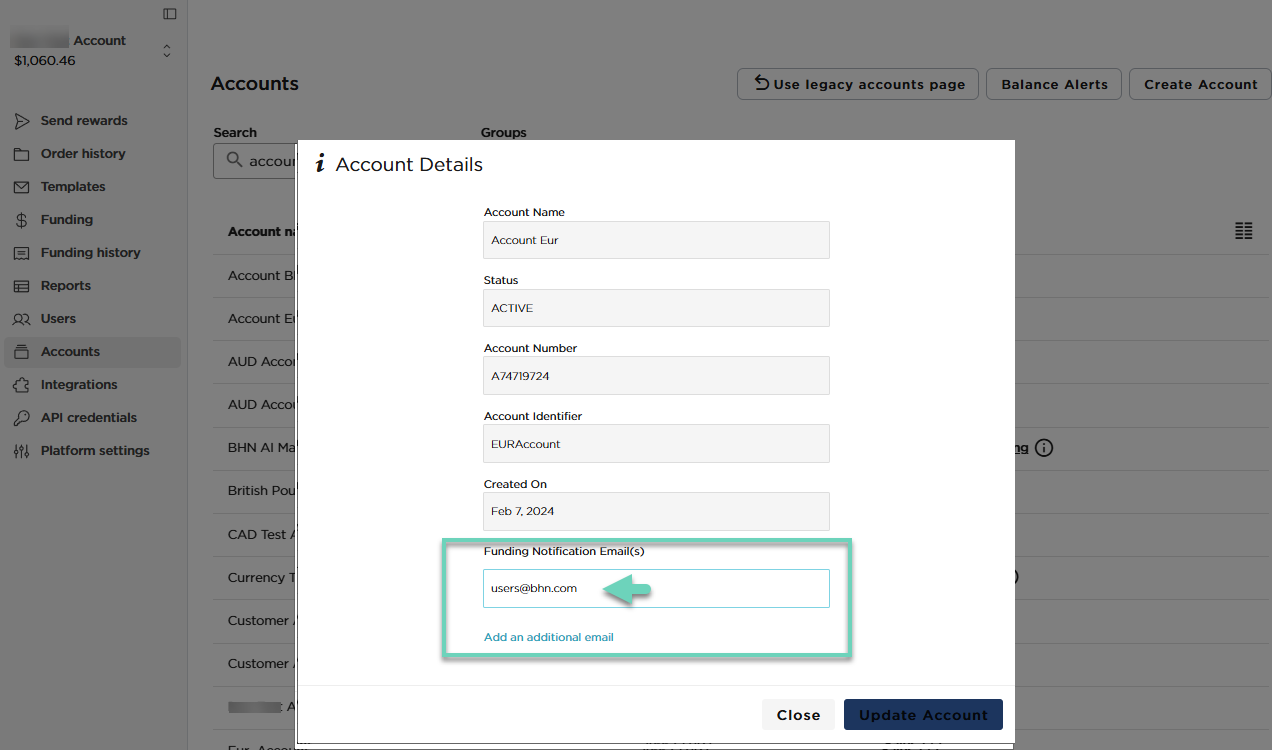Open the column layout icon at right
Image resolution: width=1272 pixels, height=750 pixels.
pos(1244,231)
